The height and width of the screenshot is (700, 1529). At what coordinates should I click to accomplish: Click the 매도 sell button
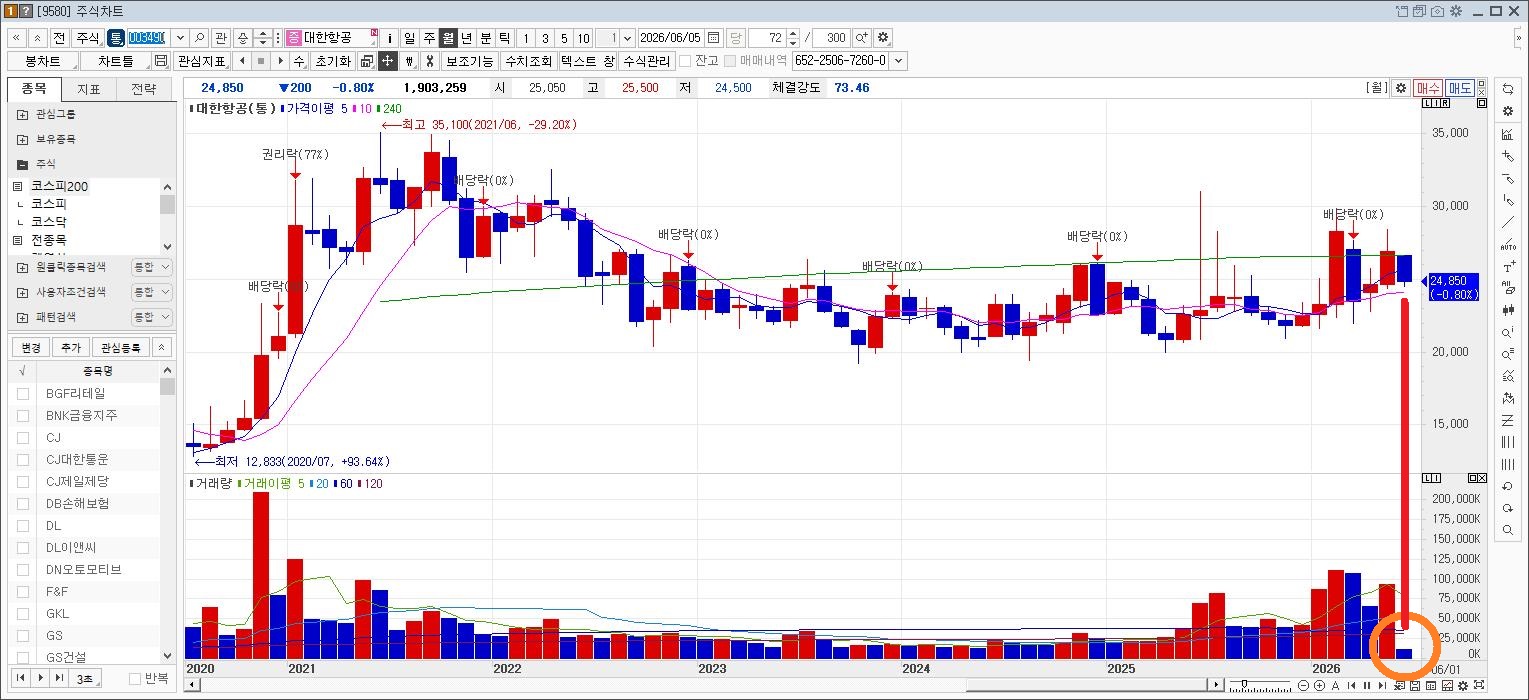click(x=1460, y=88)
